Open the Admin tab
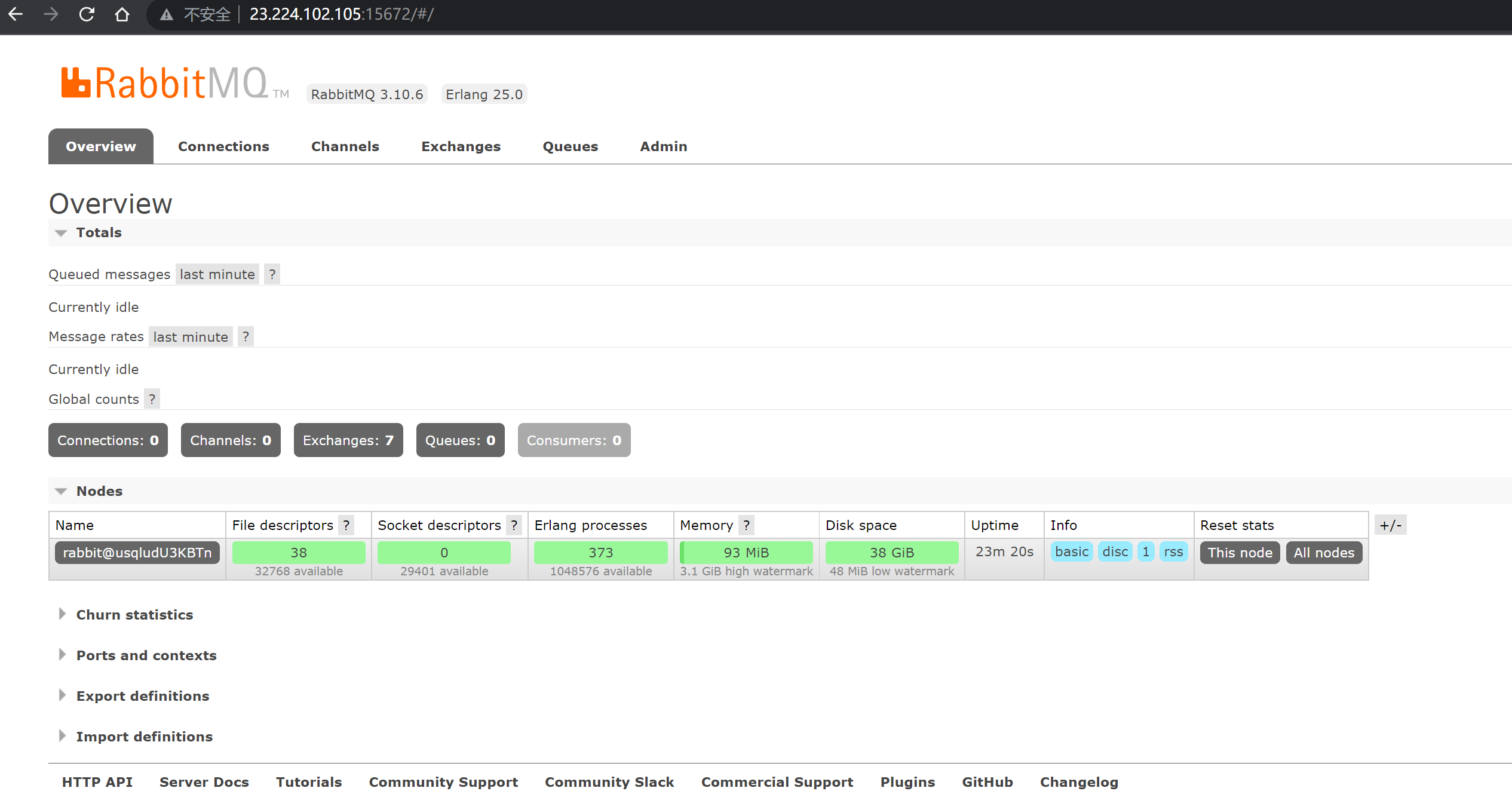 coord(663,146)
